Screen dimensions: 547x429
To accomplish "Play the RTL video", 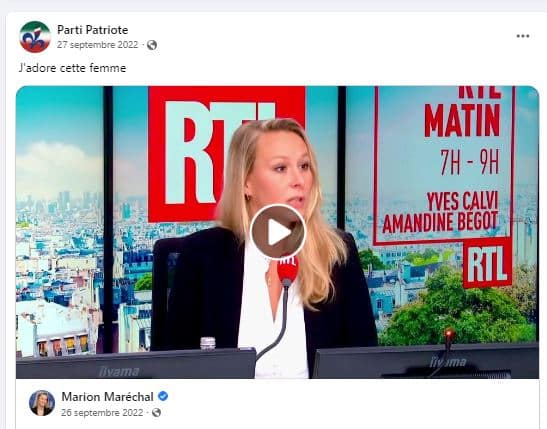I will click(278, 232).
